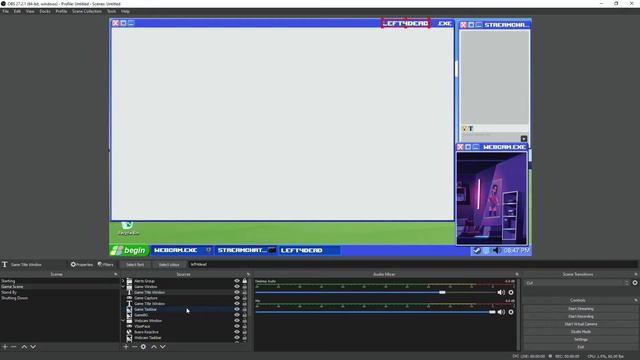The width and height of the screenshot is (640, 360).
Task: Open the Docks menu
Action: click(x=45, y=11)
